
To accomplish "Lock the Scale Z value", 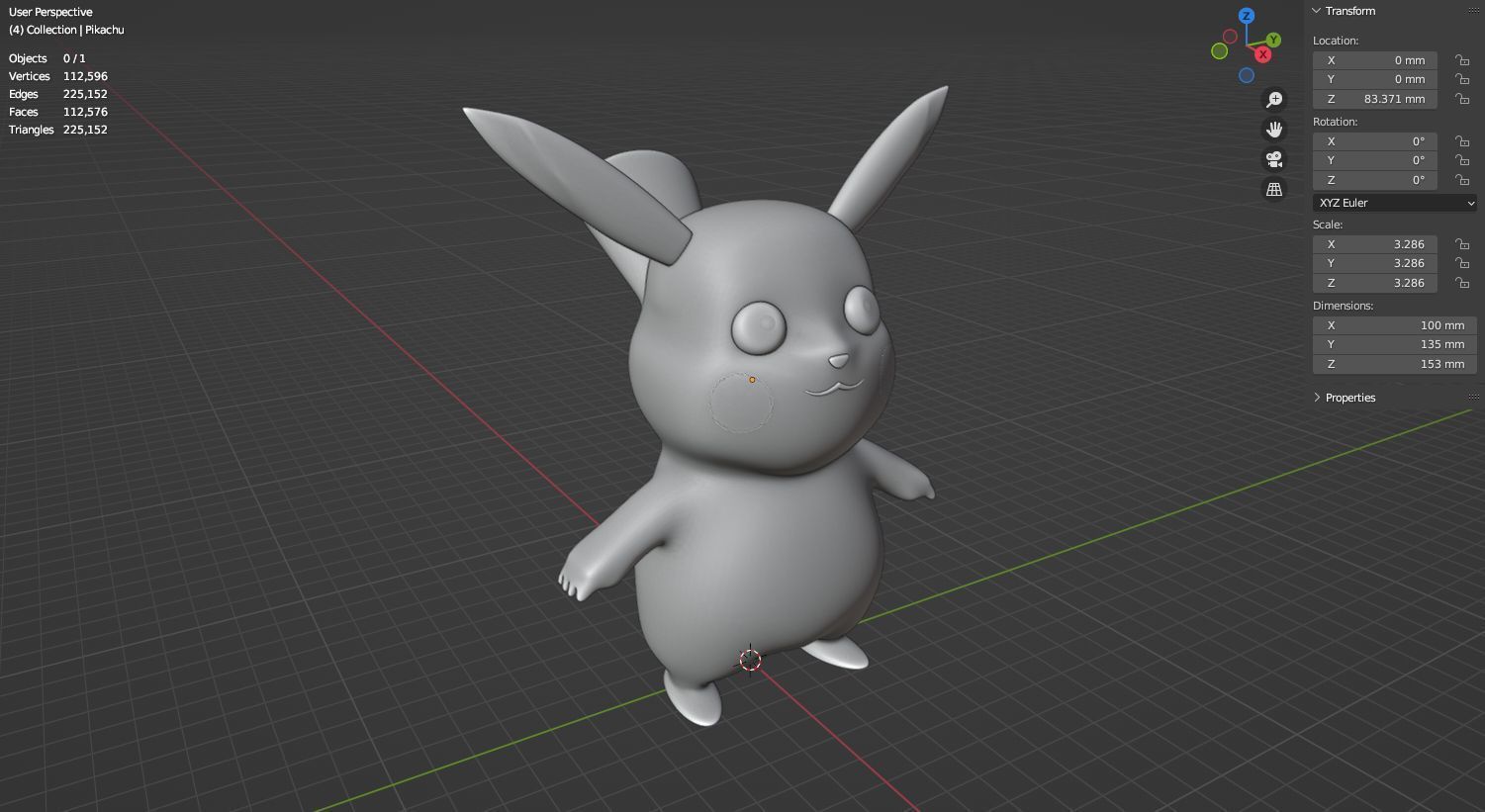I will tap(1461, 283).
